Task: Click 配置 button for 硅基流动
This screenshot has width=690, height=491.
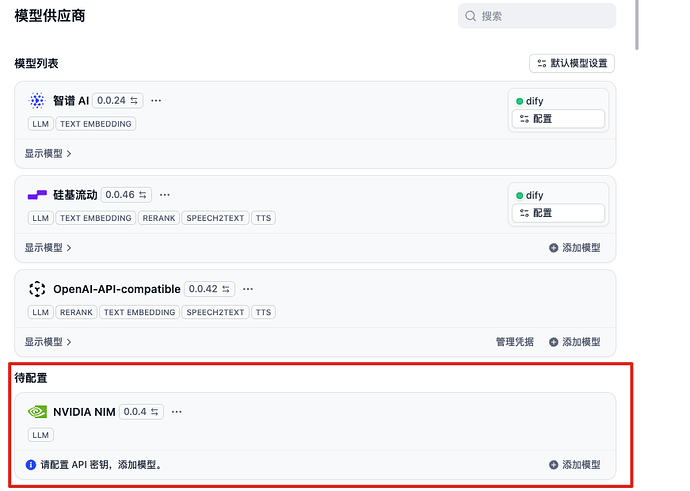Action: pos(558,213)
